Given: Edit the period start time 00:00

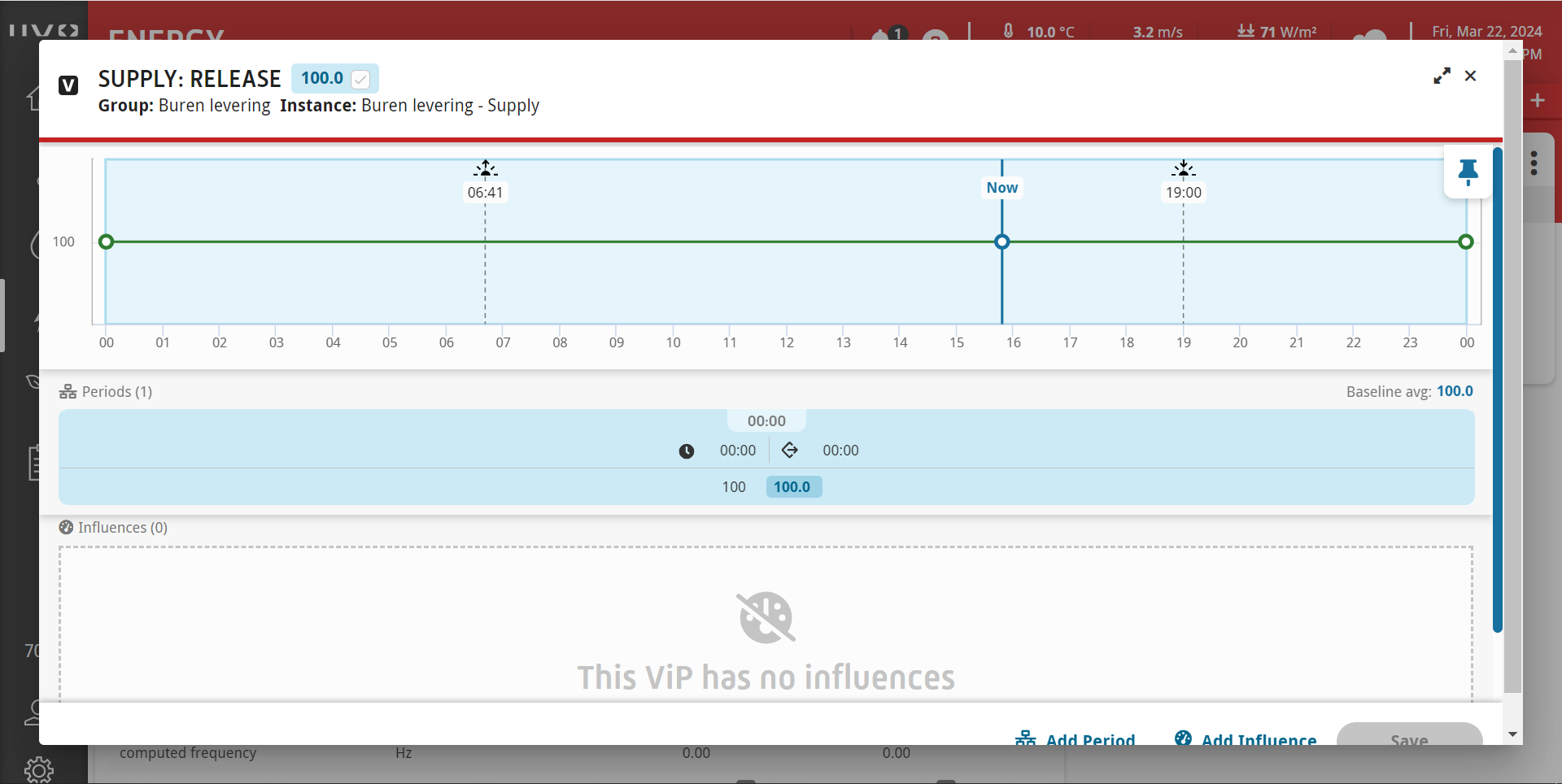Looking at the screenshot, I should click(738, 451).
